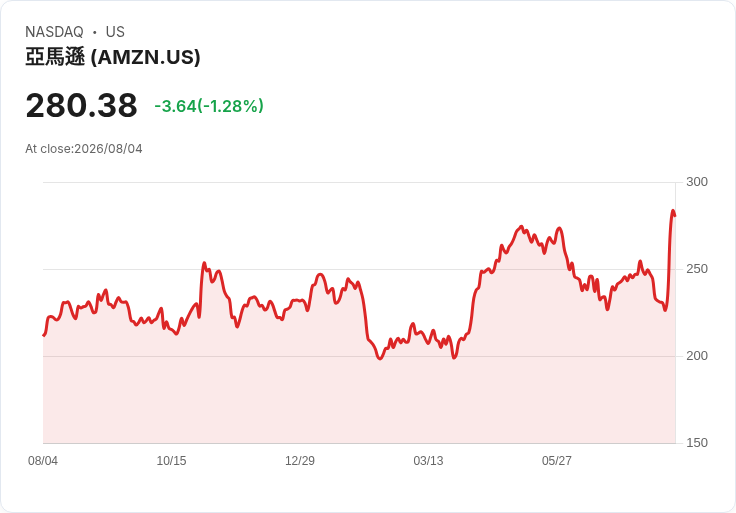Click the AMZN.US stock title
Viewport: 736px width, 513px height.
tap(113, 57)
